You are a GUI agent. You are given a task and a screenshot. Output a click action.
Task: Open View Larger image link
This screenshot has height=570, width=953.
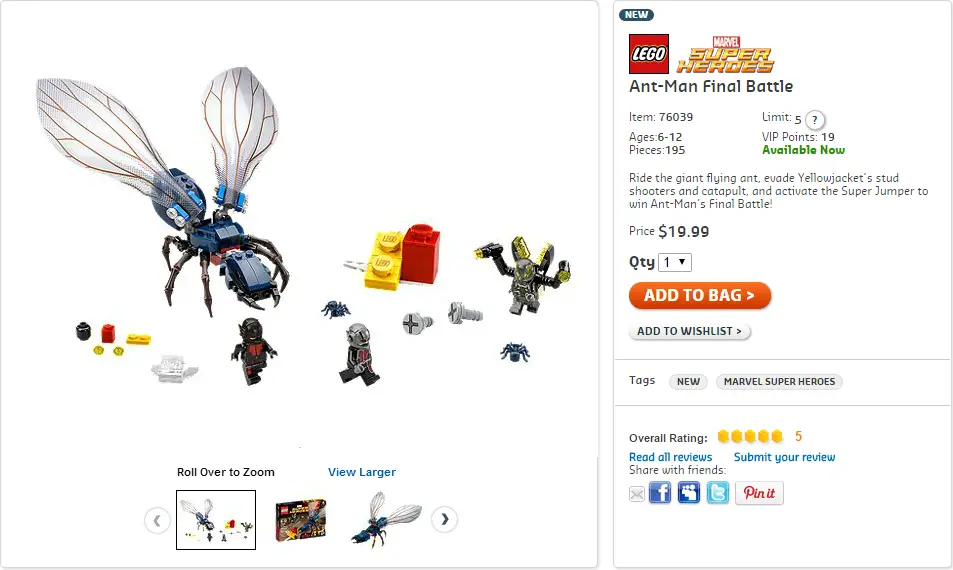click(362, 472)
